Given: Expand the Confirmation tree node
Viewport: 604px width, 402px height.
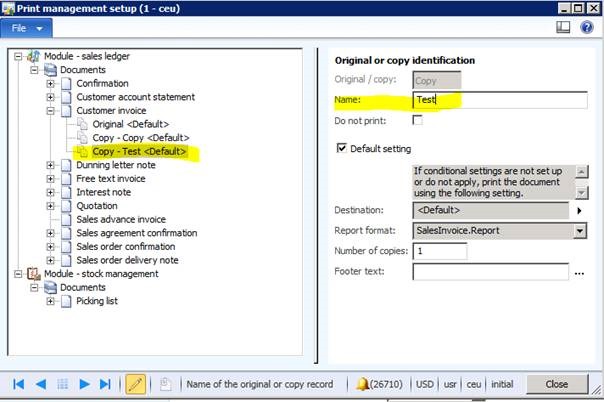Looking at the screenshot, I should [x=51, y=83].
